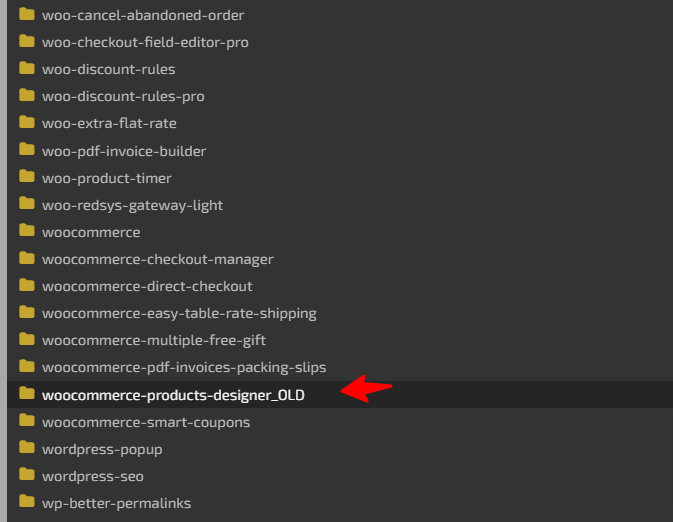Screen dimensions: 673x522
Task: Select woocommerce-pdf-invoices-packing-slips folder
Action: (184, 367)
